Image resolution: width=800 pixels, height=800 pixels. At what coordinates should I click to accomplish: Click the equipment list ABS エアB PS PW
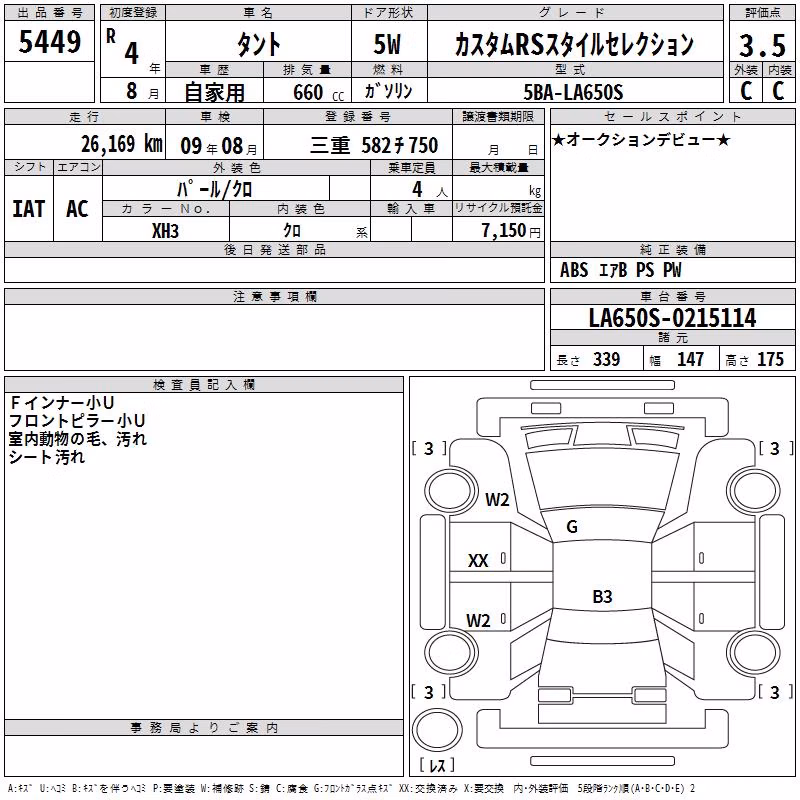620,270
